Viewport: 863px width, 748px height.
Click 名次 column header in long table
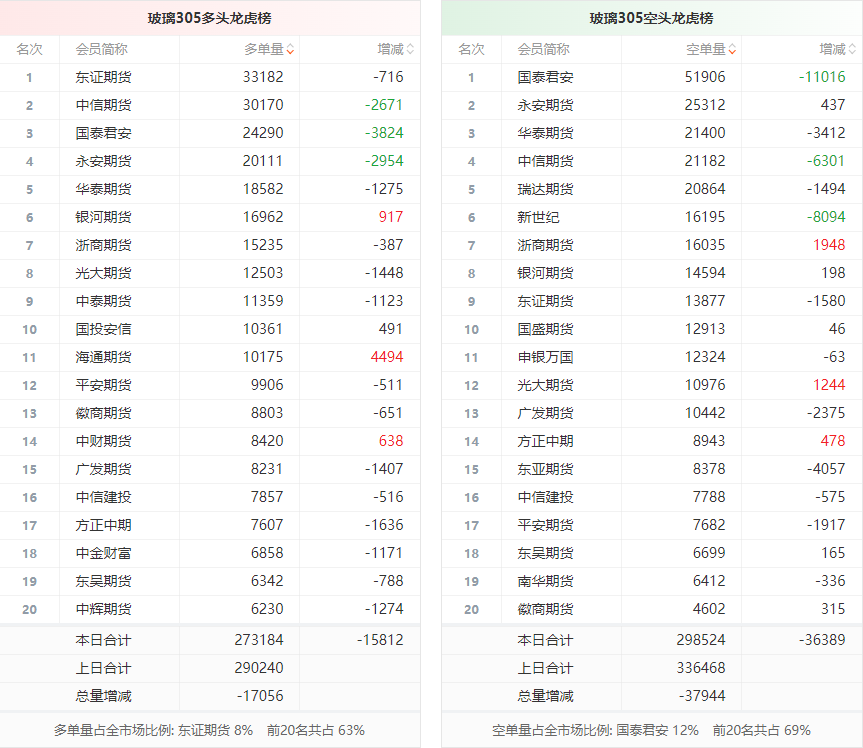click(x=29, y=49)
